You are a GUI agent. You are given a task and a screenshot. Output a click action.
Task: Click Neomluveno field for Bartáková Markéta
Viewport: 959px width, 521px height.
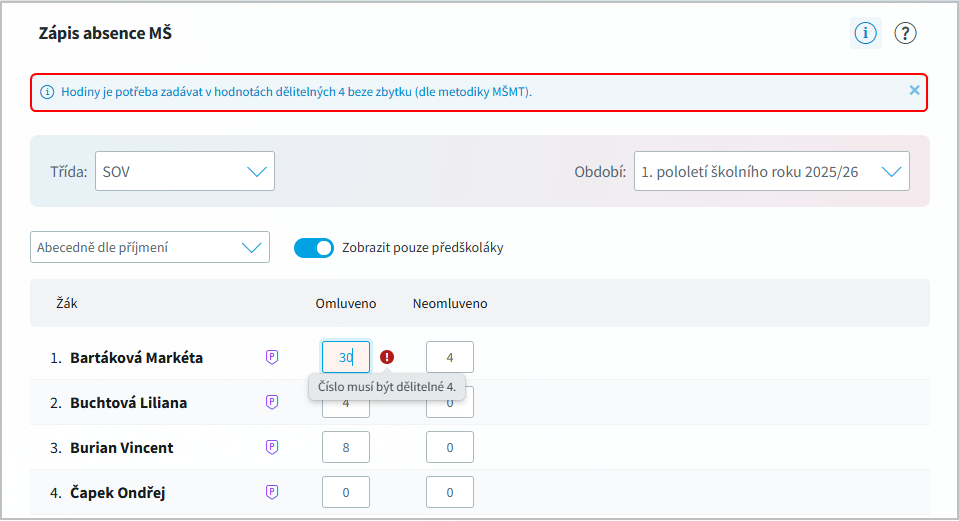click(x=450, y=357)
